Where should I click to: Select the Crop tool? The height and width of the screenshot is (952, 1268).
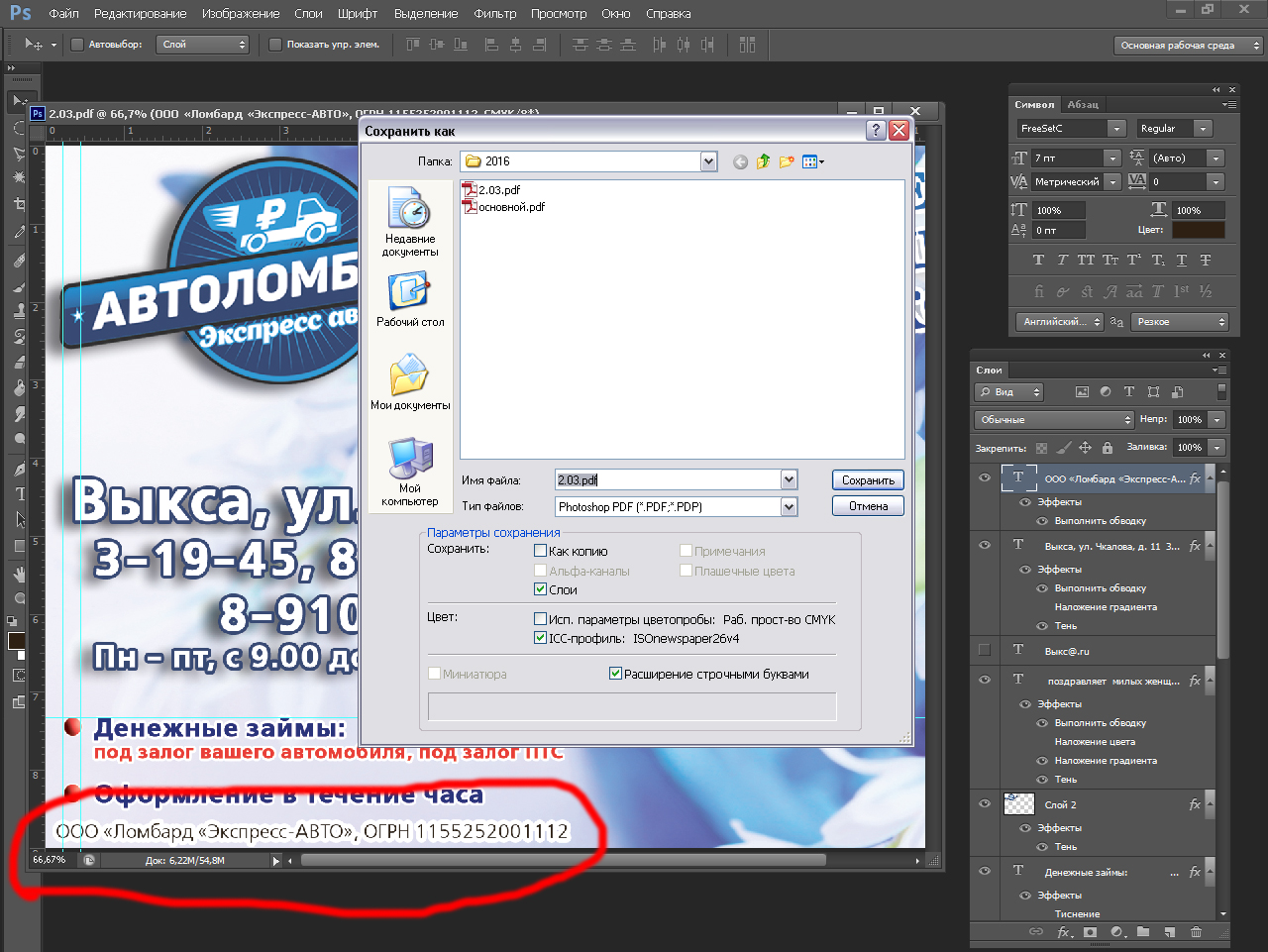pos(19,204)
